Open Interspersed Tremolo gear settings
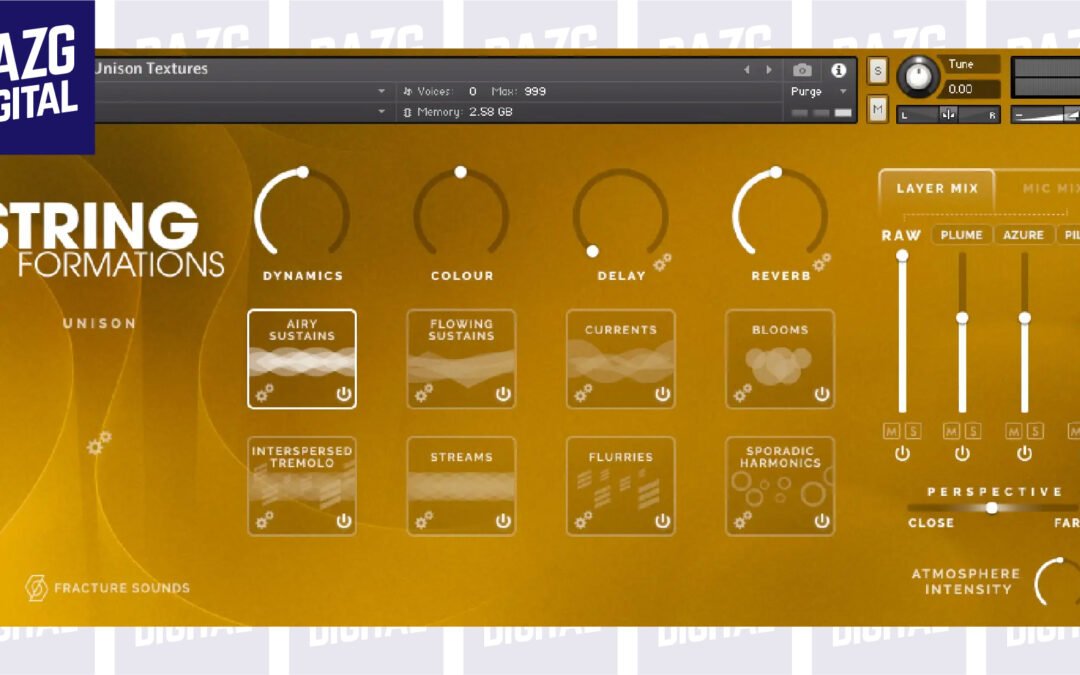 tap(264, 519)
